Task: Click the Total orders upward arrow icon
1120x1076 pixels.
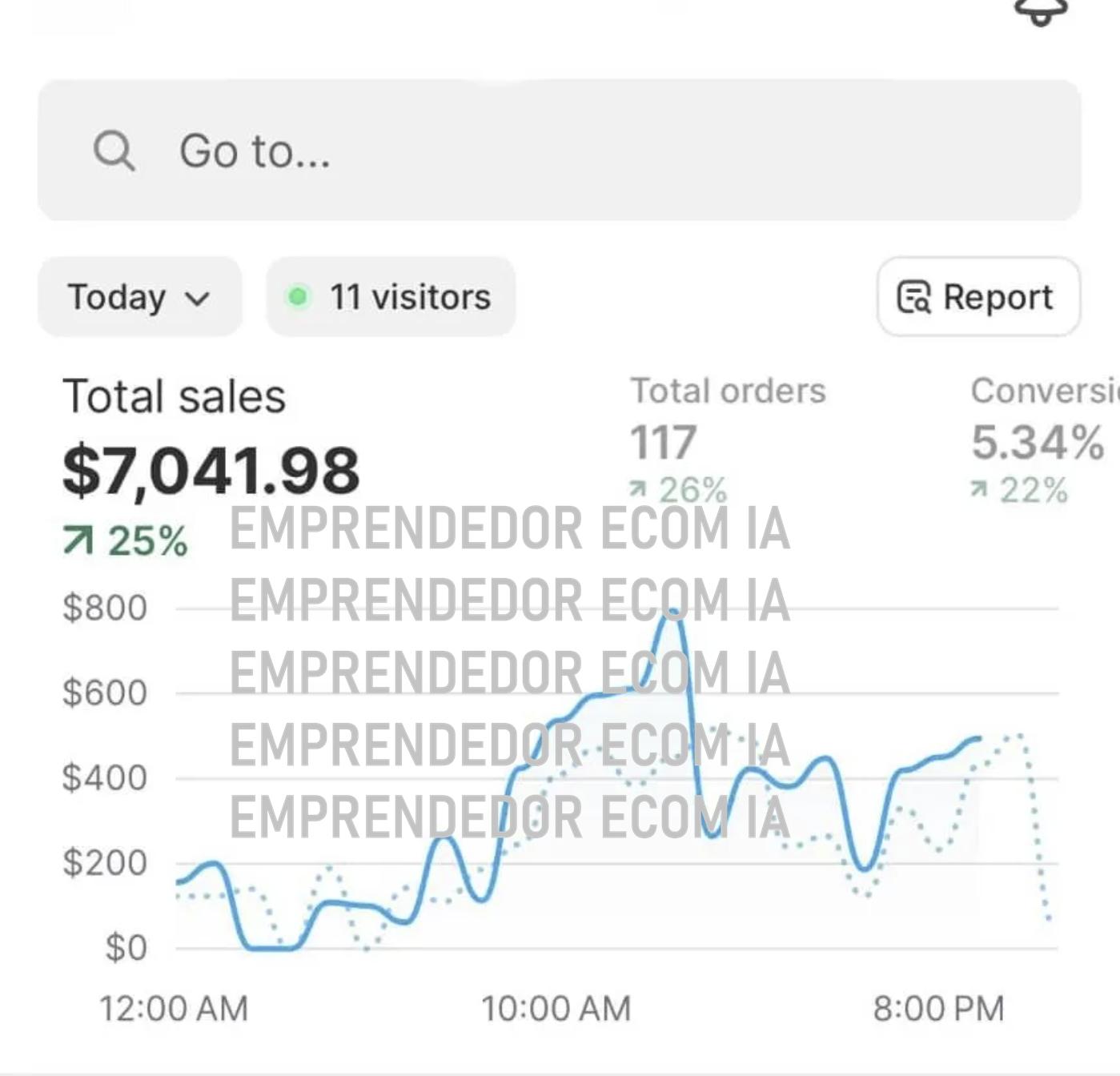Action: (x=638, y=488)
